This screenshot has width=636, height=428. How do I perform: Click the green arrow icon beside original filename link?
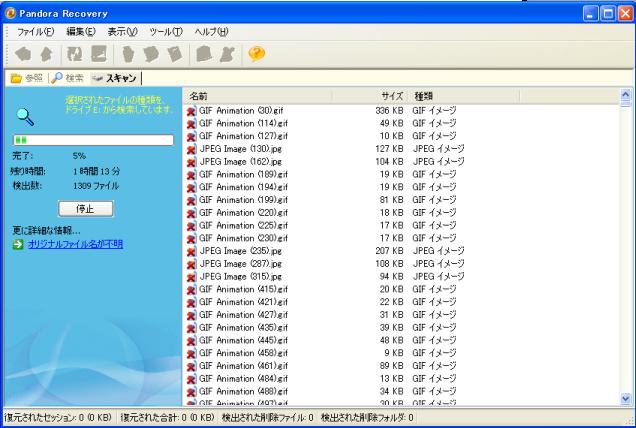coord(18,244)
